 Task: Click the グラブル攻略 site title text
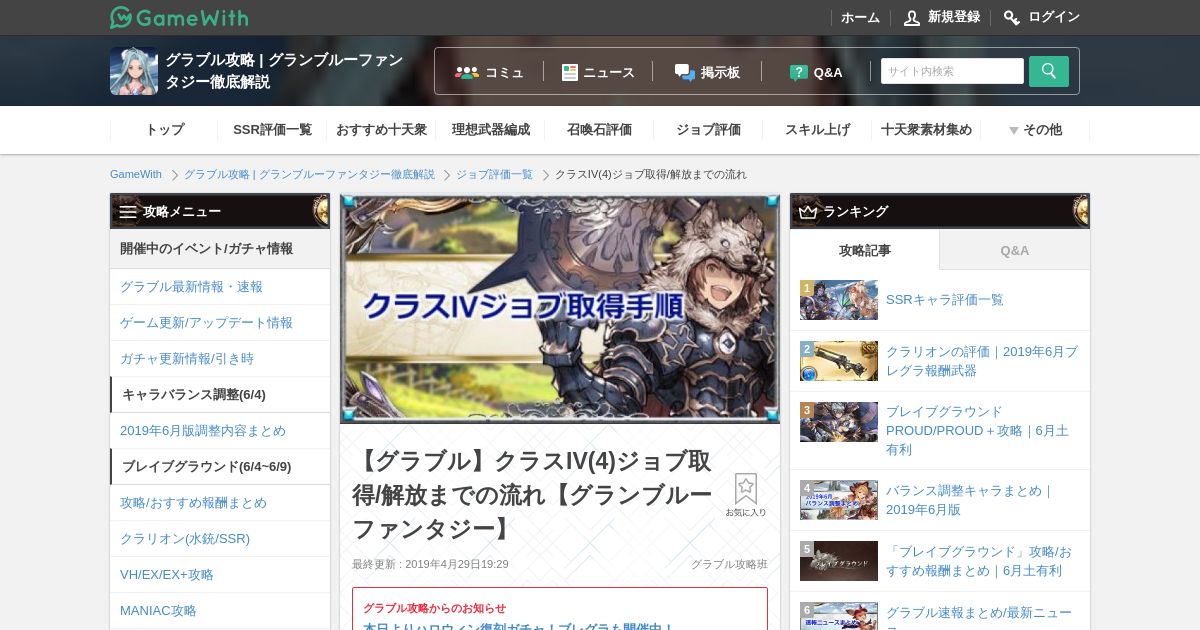[284, 71]
